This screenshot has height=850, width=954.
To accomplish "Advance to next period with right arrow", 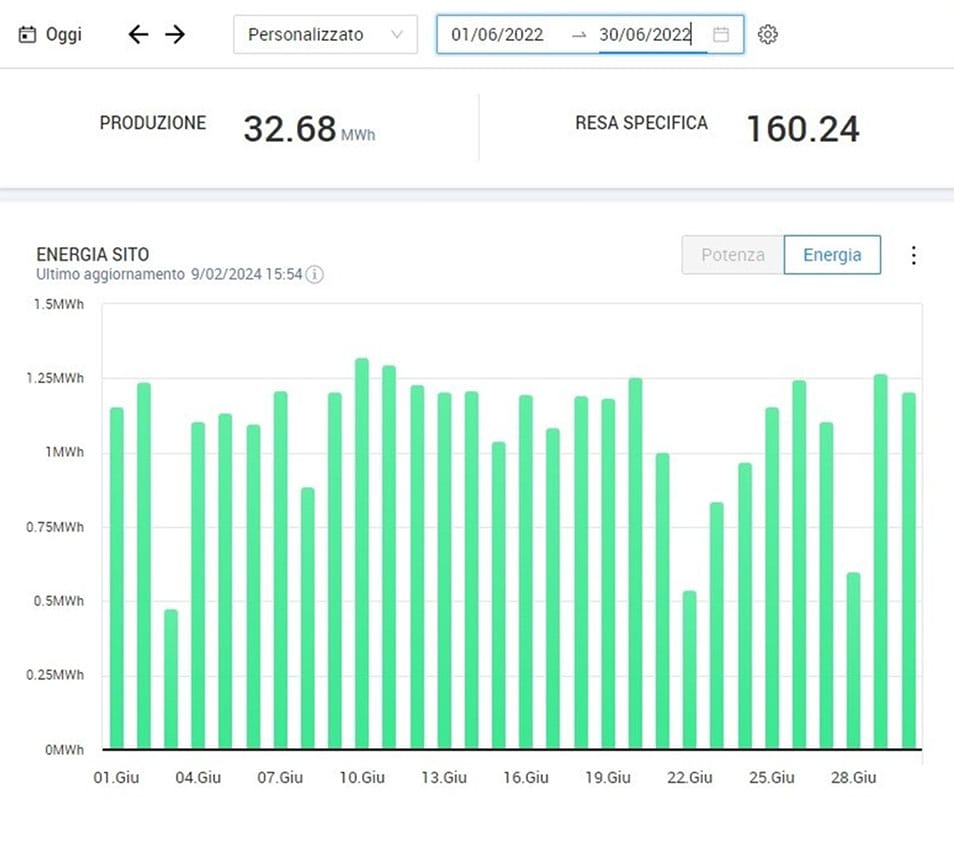I will point(175,35).
